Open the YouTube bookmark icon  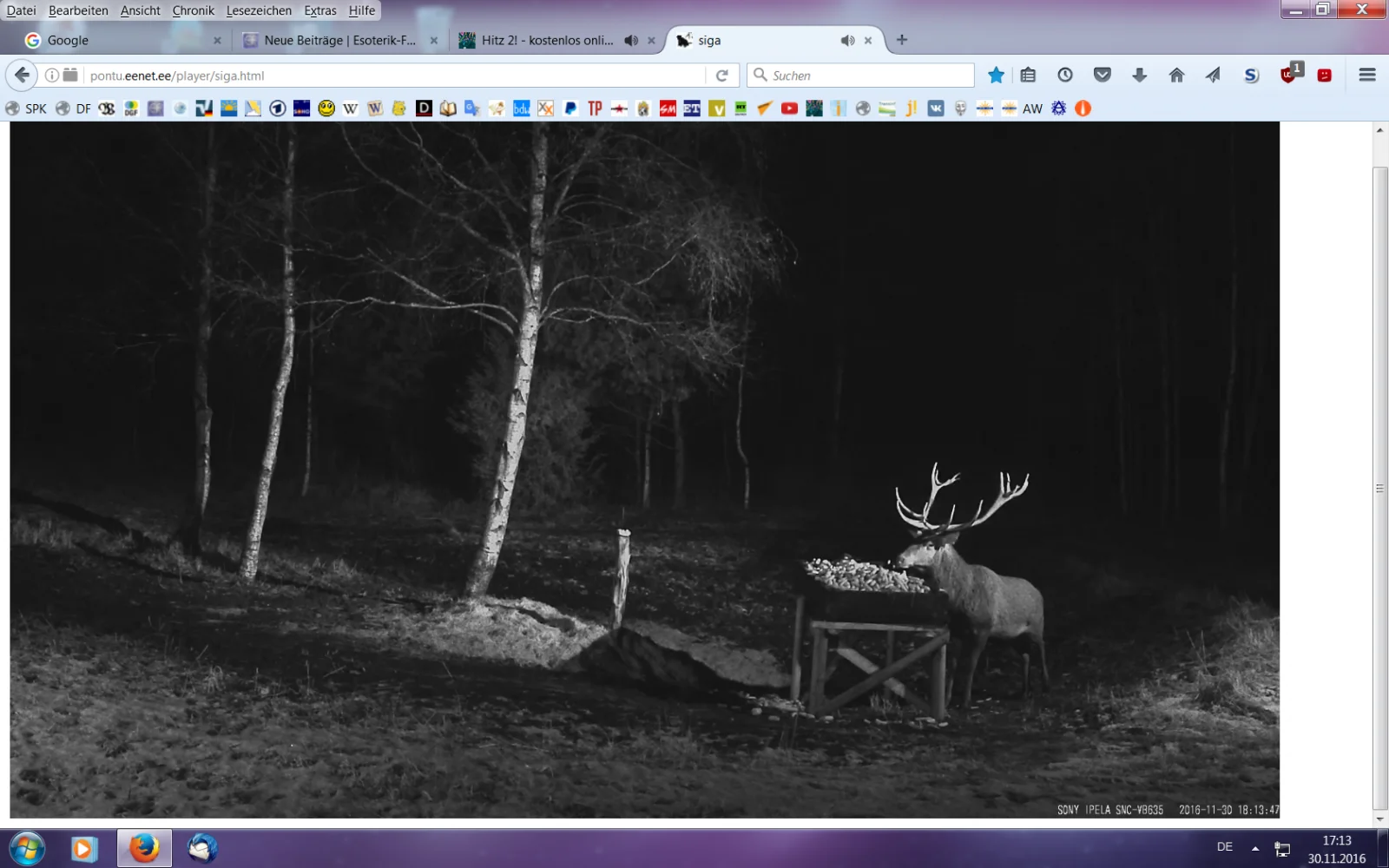789,108
